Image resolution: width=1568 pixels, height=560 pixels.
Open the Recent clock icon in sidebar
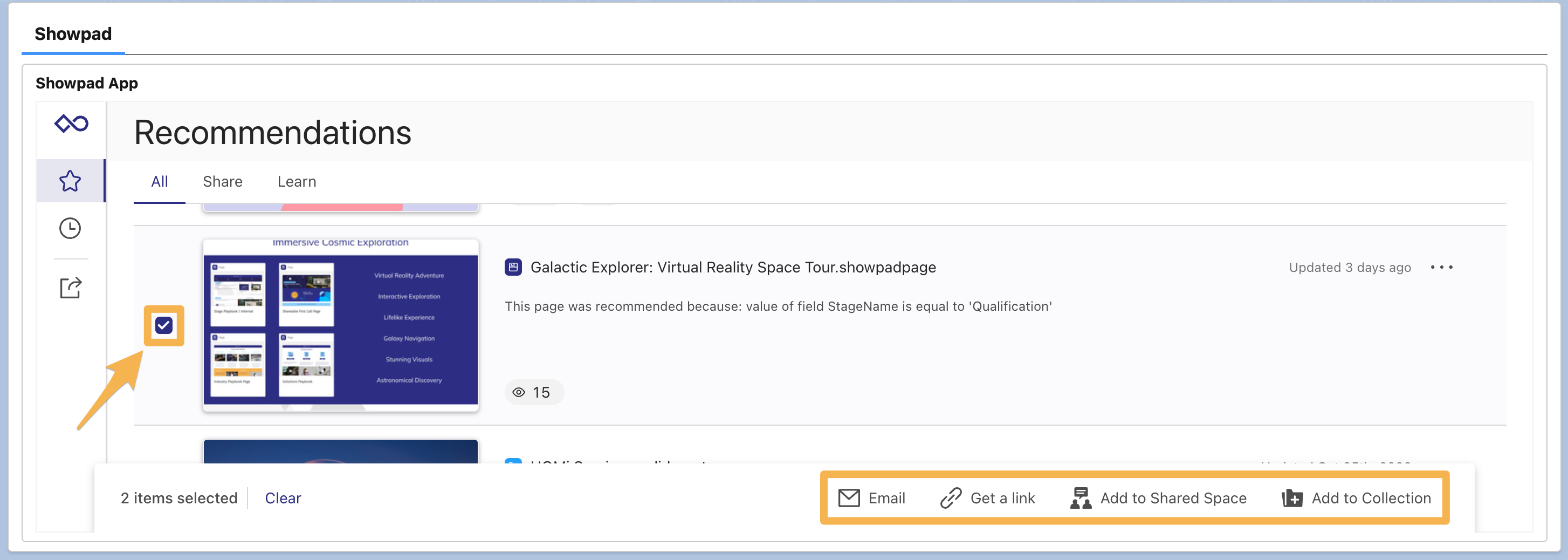point(70,228)
